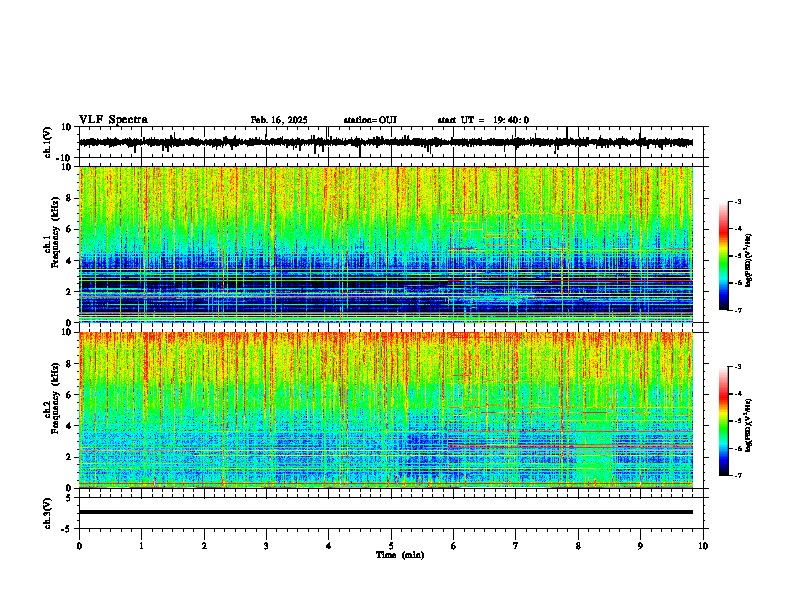
Task: Click the "VLF Spectra" title text
Action: pos(113,120)
